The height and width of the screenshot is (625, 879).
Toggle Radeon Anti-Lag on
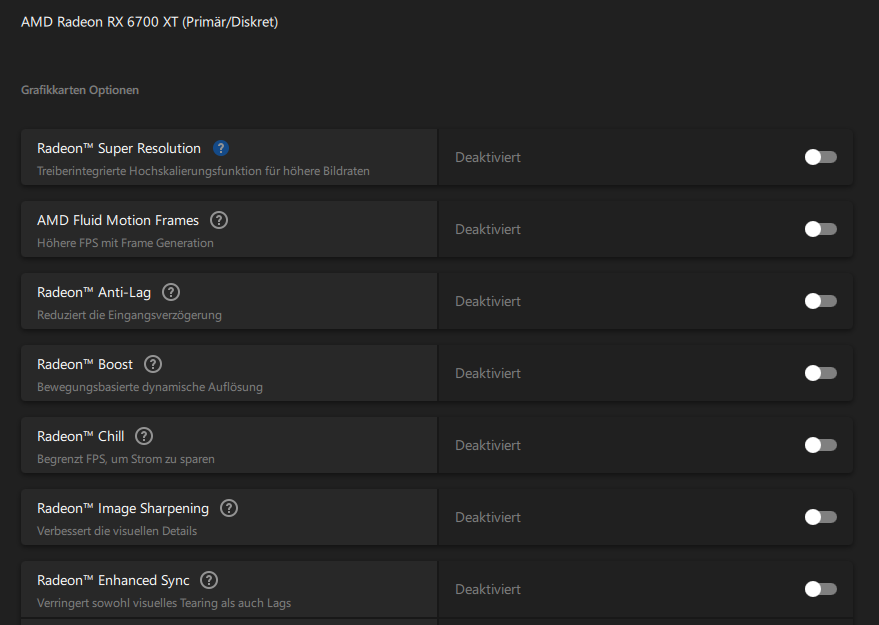(x=820, y=301)
